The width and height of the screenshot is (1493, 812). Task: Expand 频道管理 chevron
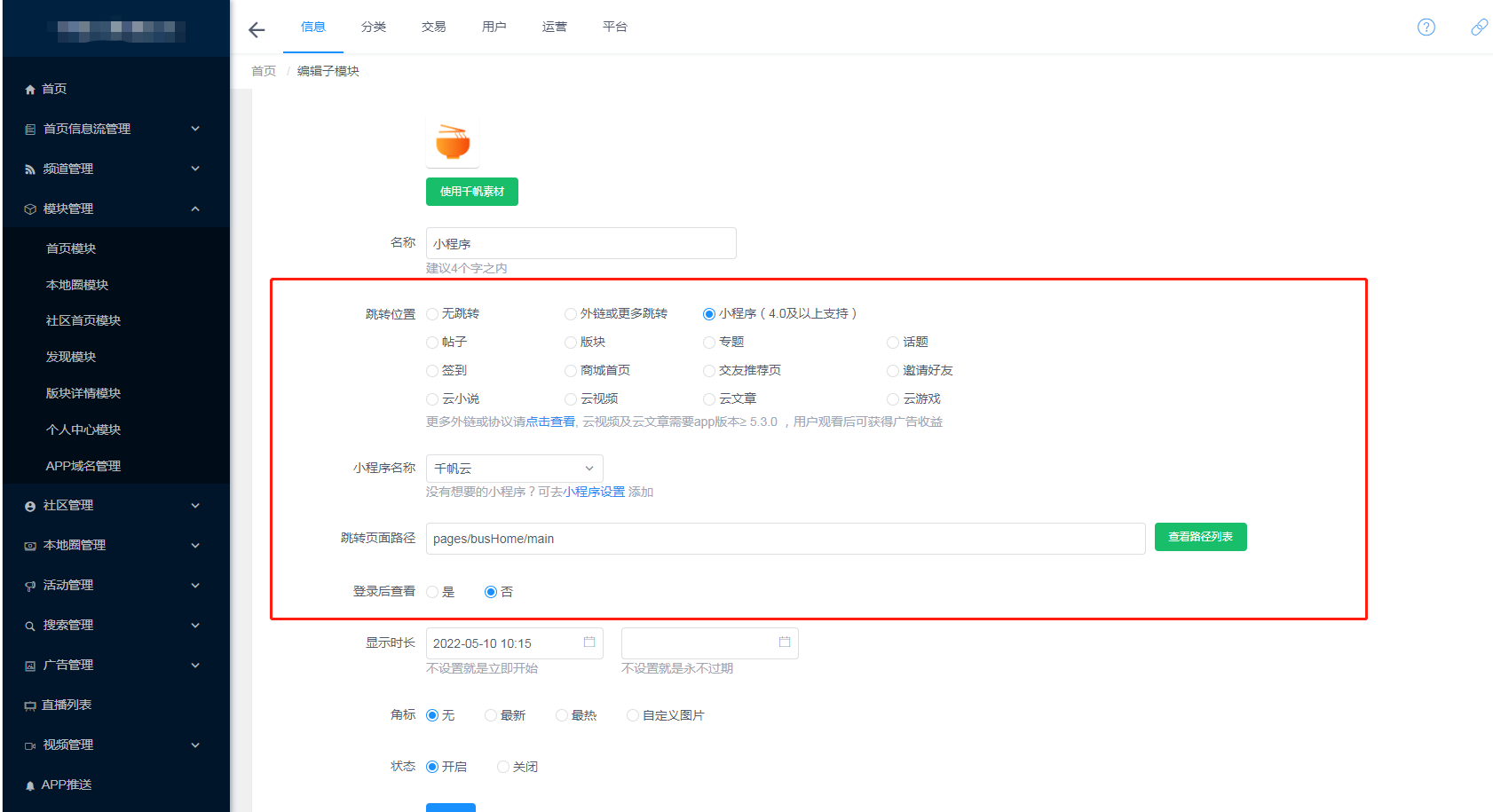click(195, 169)
